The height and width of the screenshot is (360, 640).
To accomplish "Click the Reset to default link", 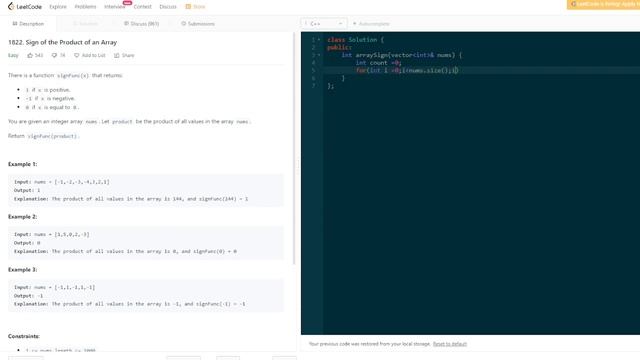I will 449,344.
